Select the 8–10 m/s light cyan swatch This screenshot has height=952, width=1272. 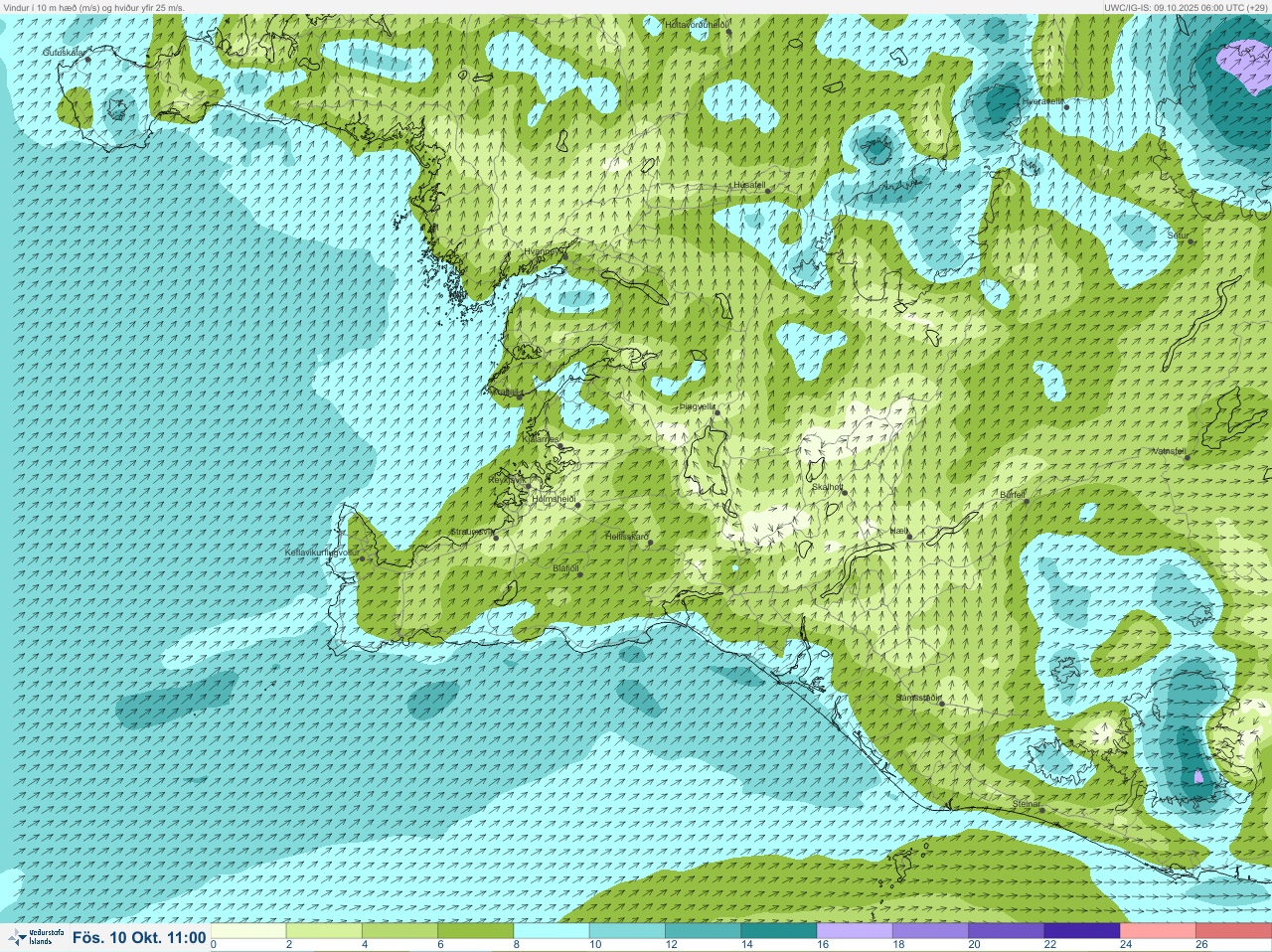552,931
